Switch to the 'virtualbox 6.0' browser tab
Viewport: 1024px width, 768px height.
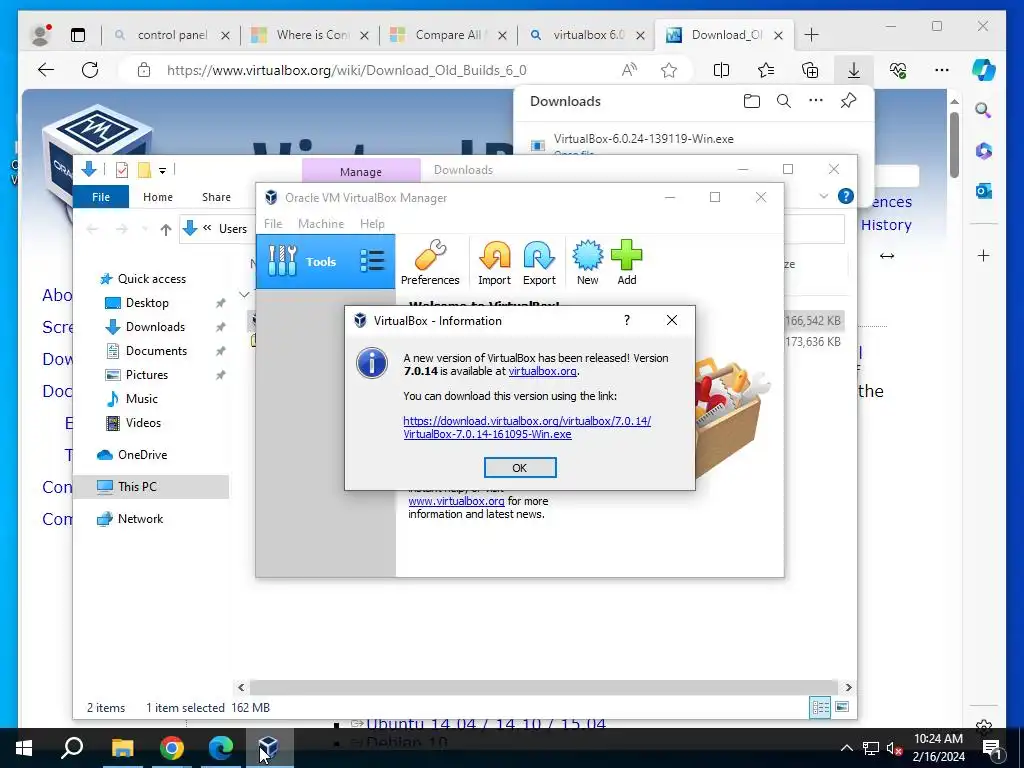click(588, 35)
